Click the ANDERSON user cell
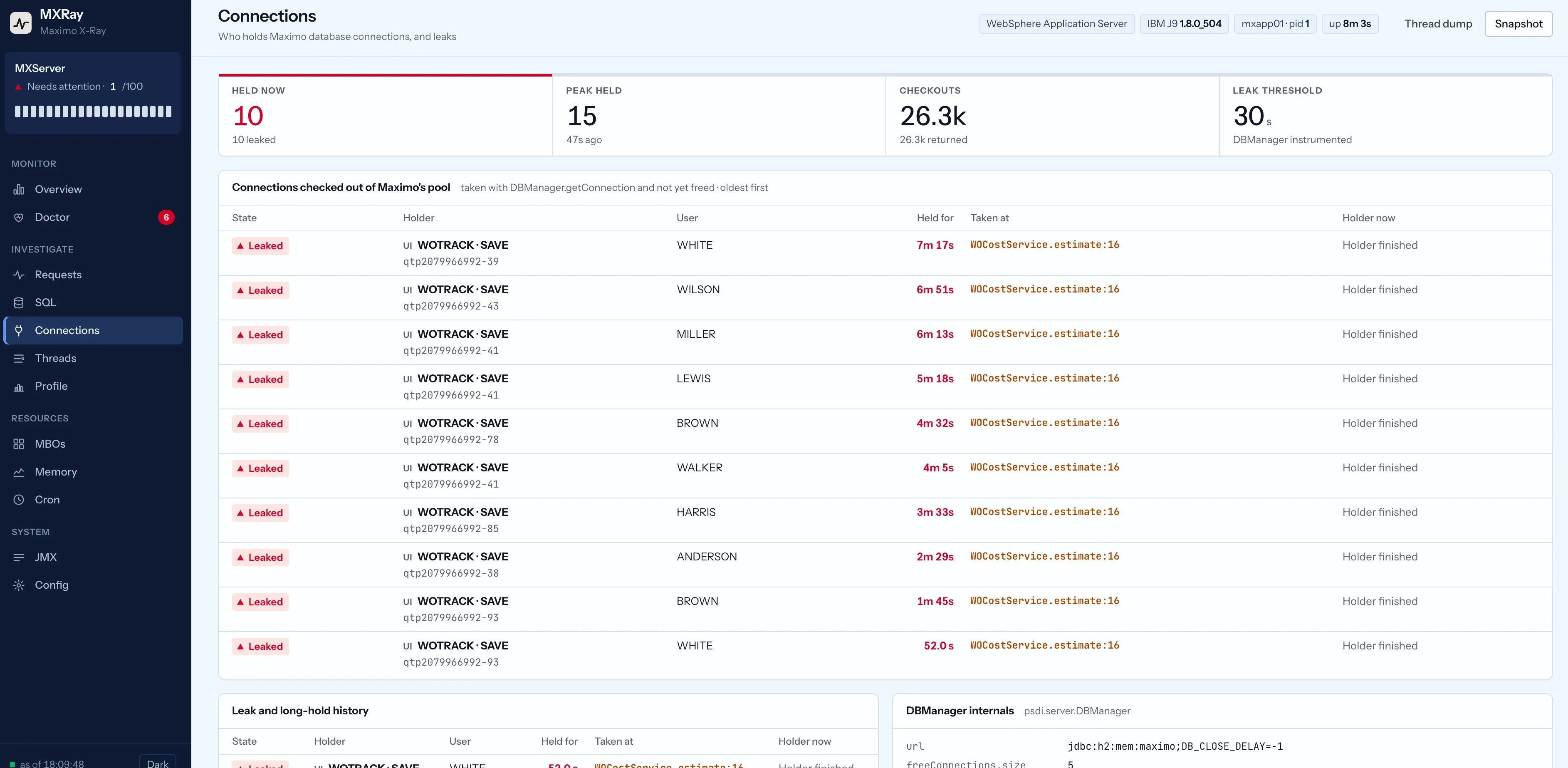The width and height of the screenshot is (1568, 768). tap(707, 557)
